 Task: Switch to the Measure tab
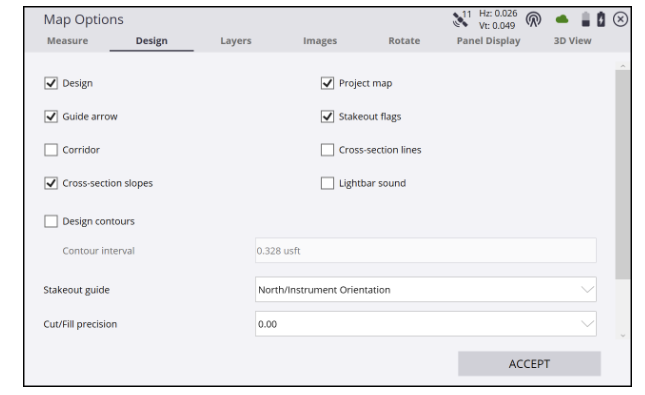[67, 41]
